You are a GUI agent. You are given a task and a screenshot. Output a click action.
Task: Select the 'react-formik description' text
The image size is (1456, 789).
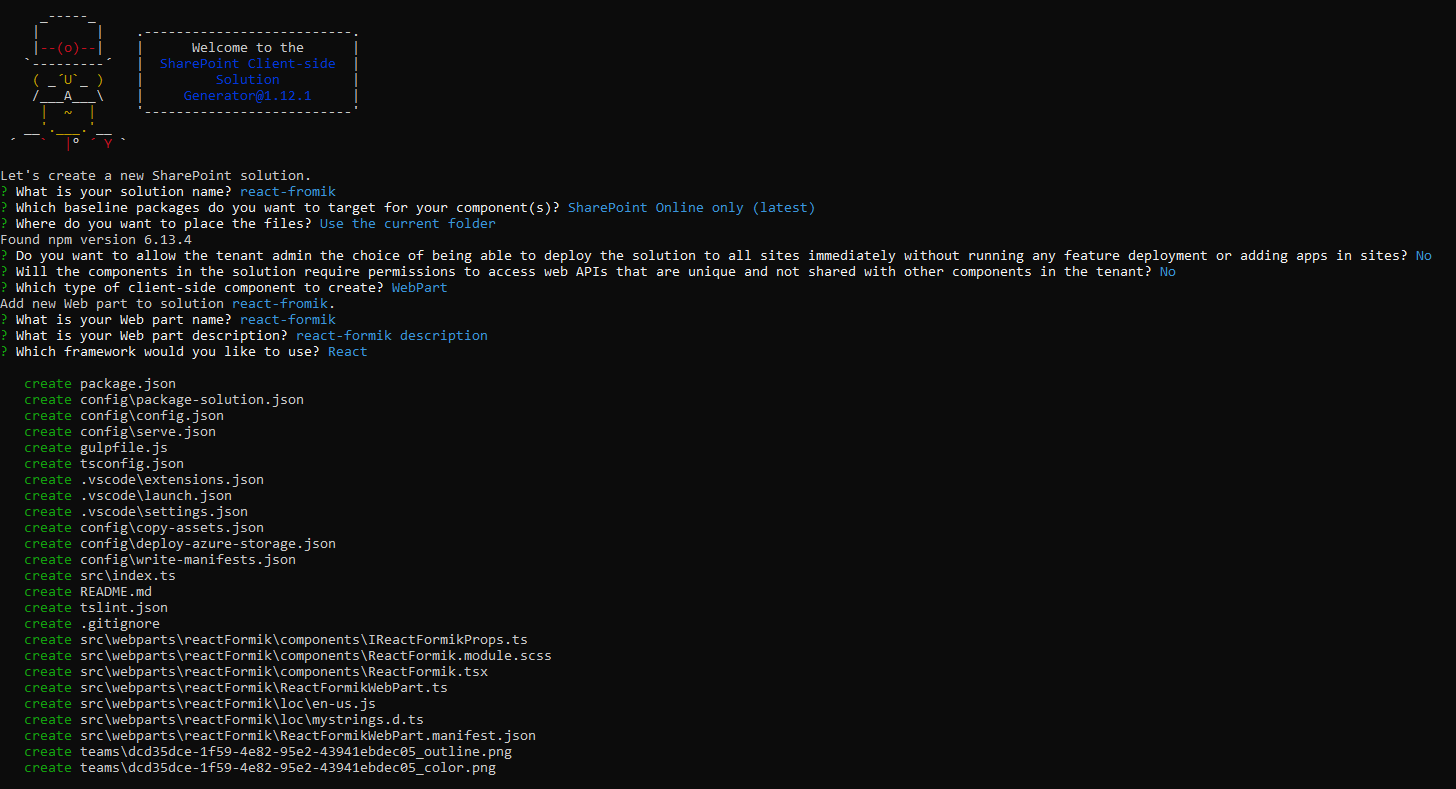coord(392,335)
